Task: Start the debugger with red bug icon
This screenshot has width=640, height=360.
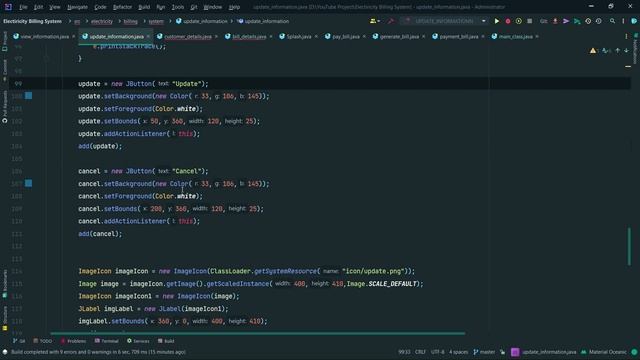Action: click(508, 21)
